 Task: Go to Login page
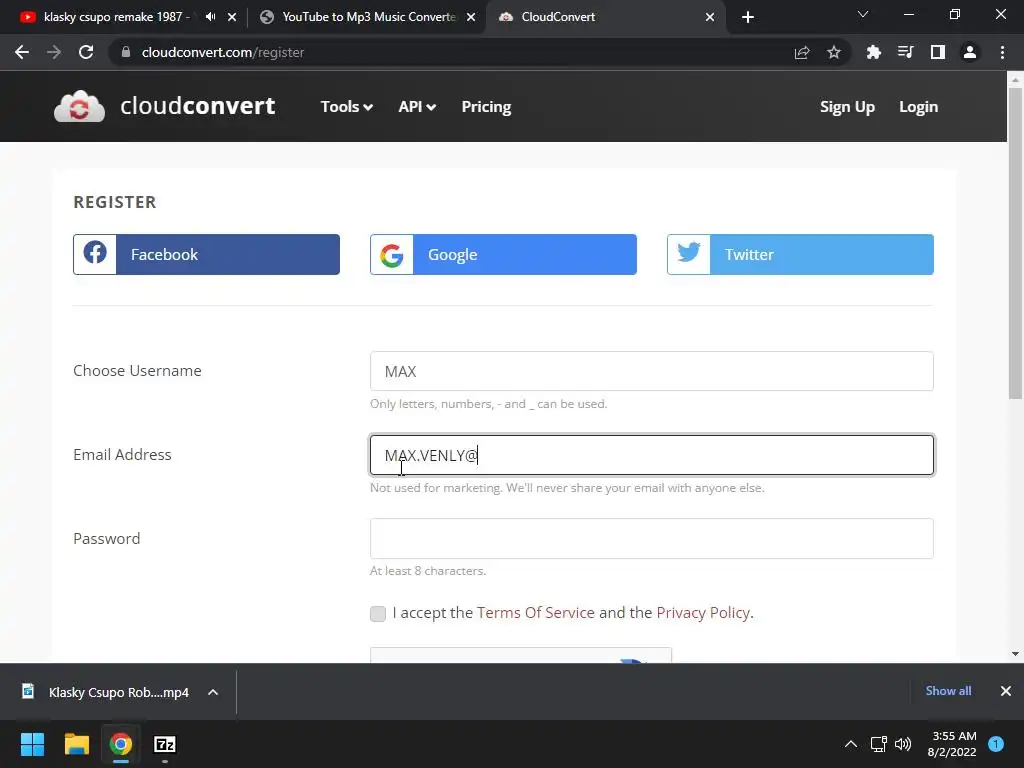pyautogui.click(x=918, y=106)
